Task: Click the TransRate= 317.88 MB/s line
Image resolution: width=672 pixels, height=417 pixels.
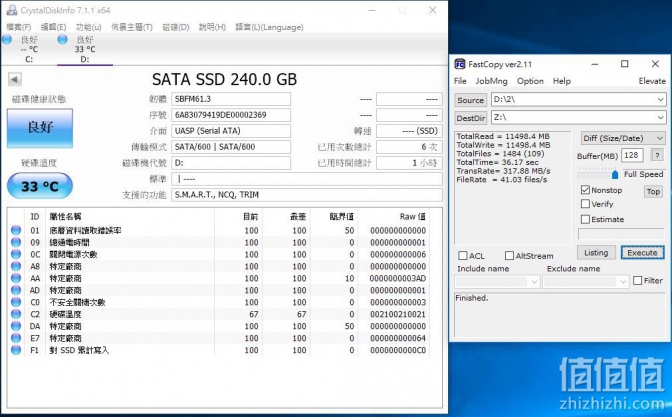Action: 503,171
